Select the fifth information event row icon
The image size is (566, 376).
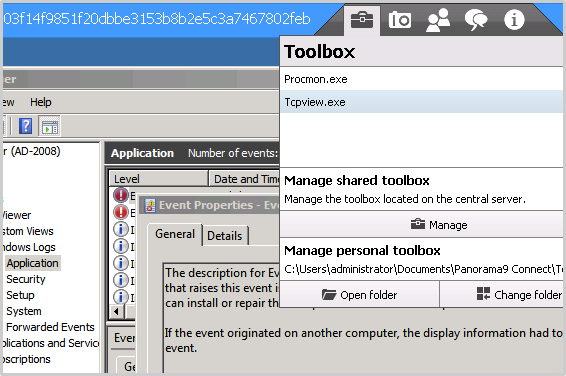pos(121,296)
